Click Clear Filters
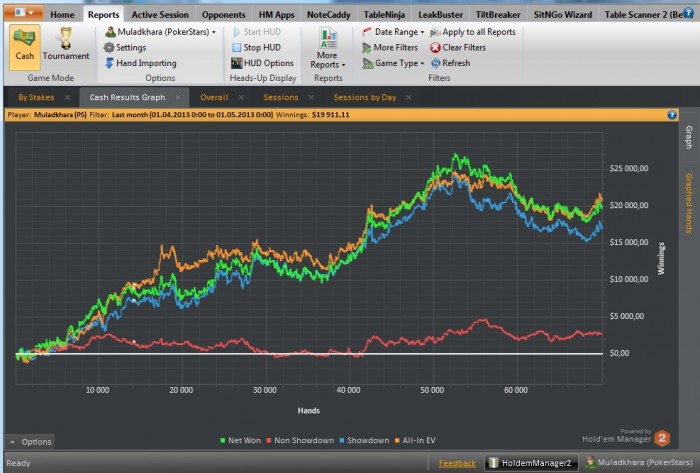This screenshot has height=473, width=700. click(x=458, y=47)
